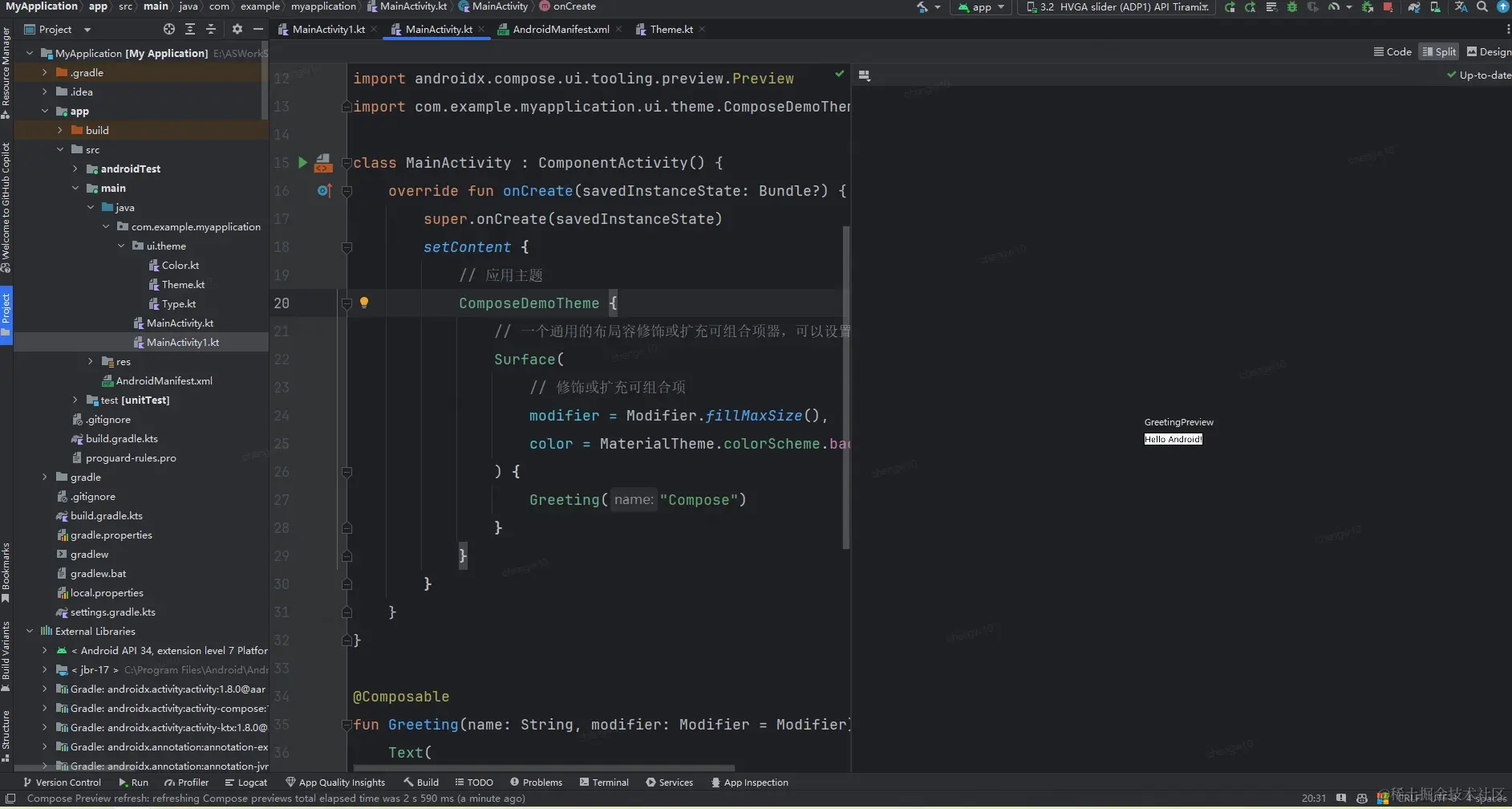Click the Debug app bug icon

1292,7
